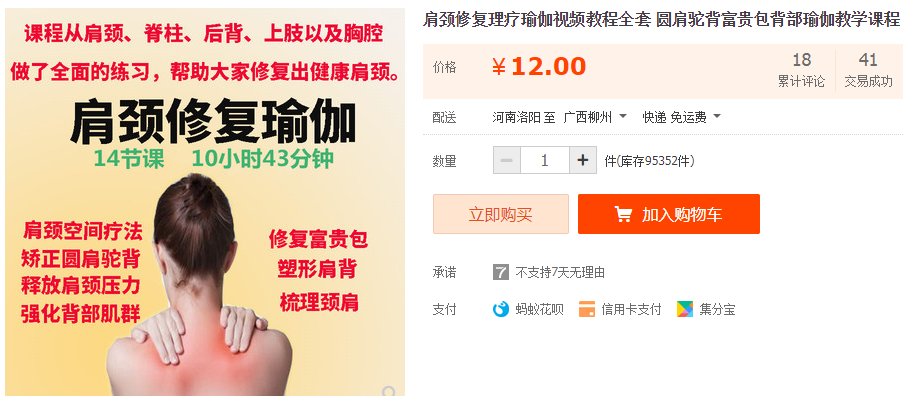This screenshot has height=419, width=910.
Task: Open the 18 累计评论 reviews
Action: [x=801, y=70]
